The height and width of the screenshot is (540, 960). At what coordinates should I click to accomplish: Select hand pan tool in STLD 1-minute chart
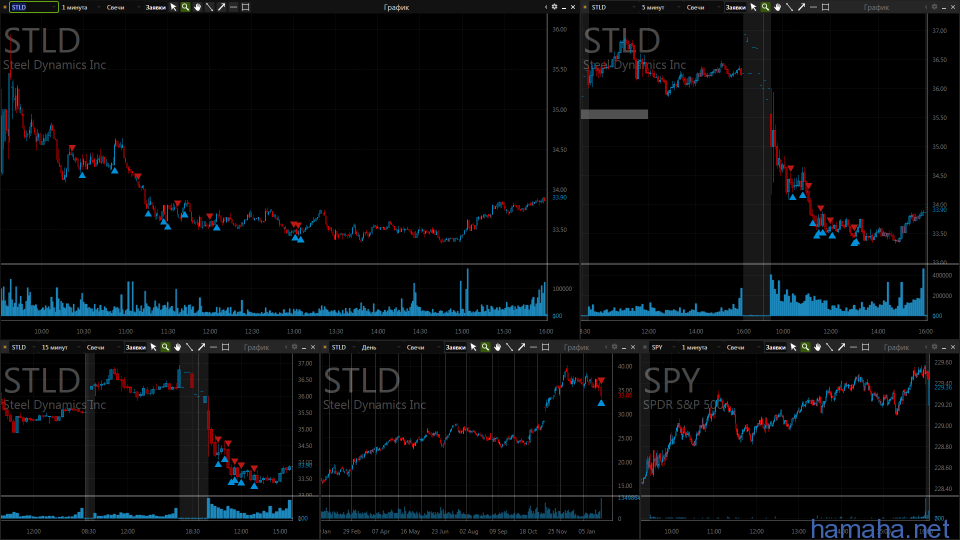point(197,7)
